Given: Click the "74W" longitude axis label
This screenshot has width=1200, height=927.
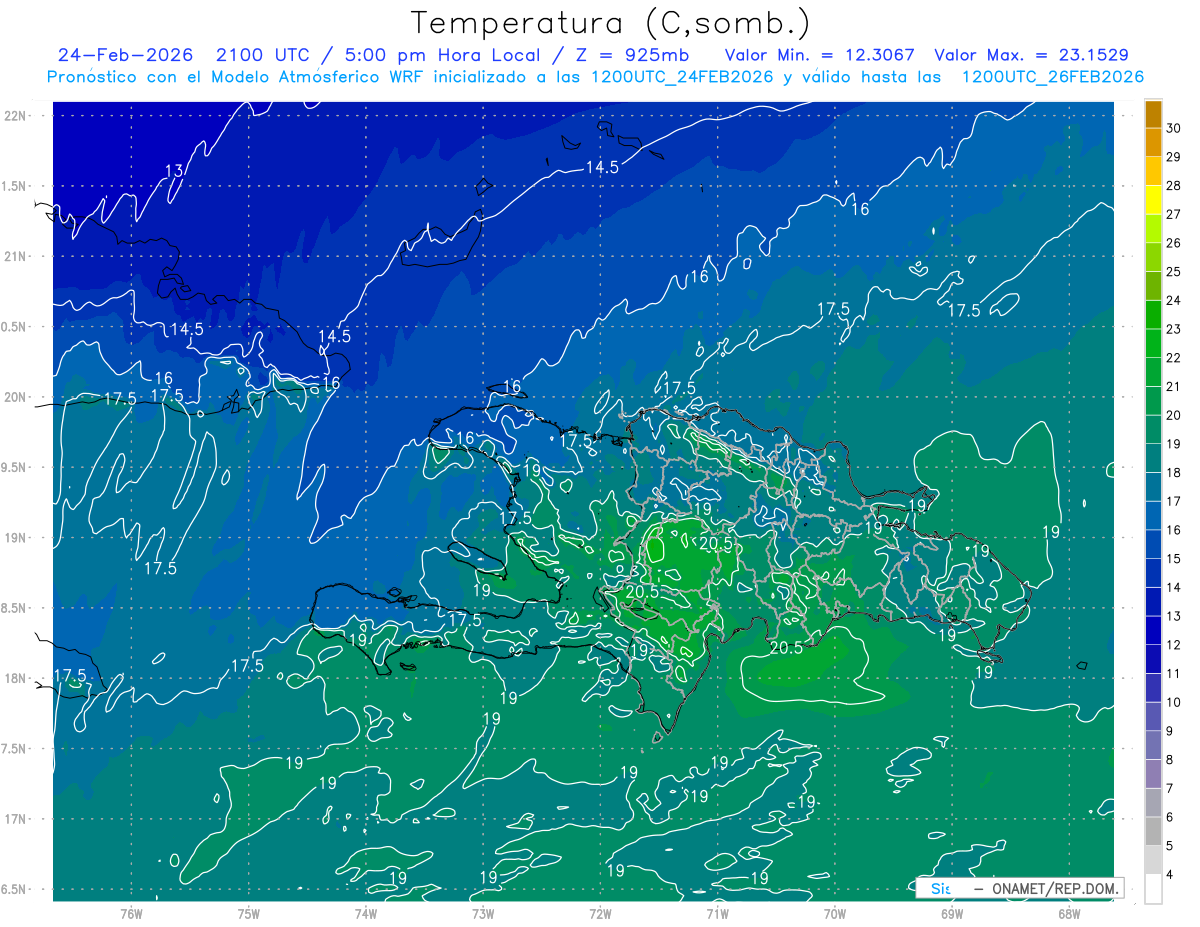Looking at the screenshot, I should pyautogui.click(x=366, y=913).
